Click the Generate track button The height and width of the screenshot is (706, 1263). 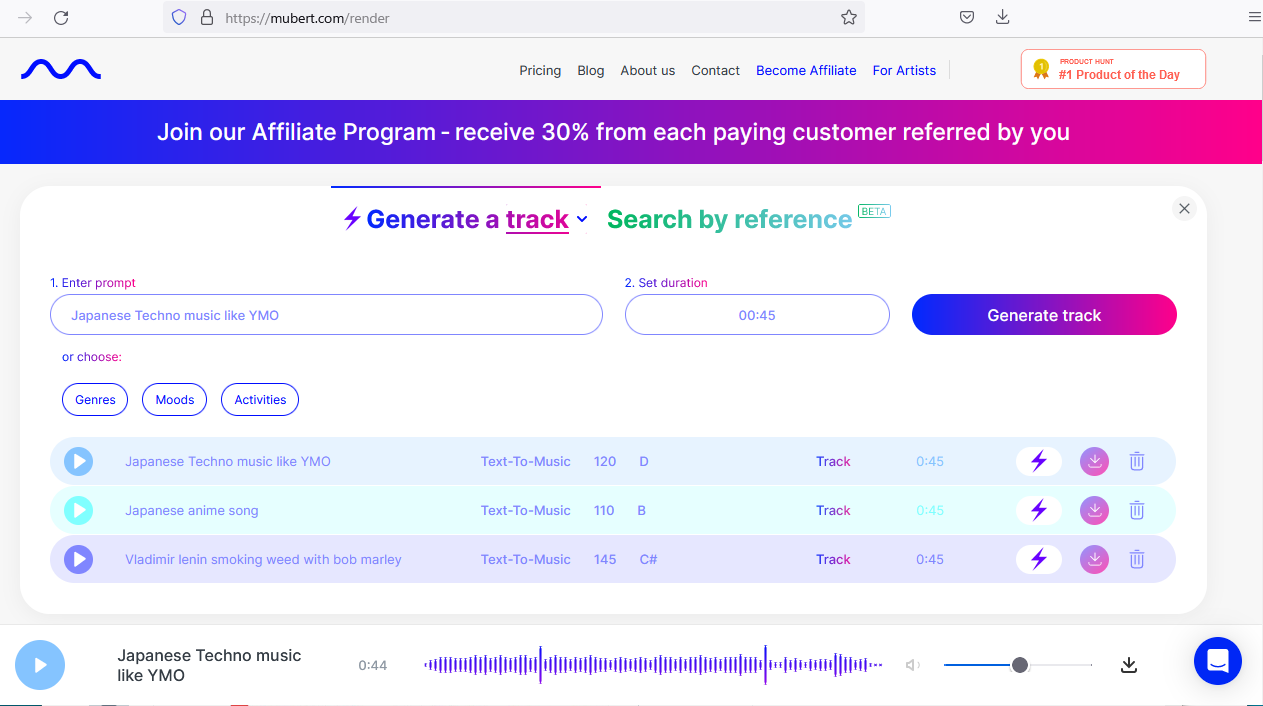[x=1044, y=315]
